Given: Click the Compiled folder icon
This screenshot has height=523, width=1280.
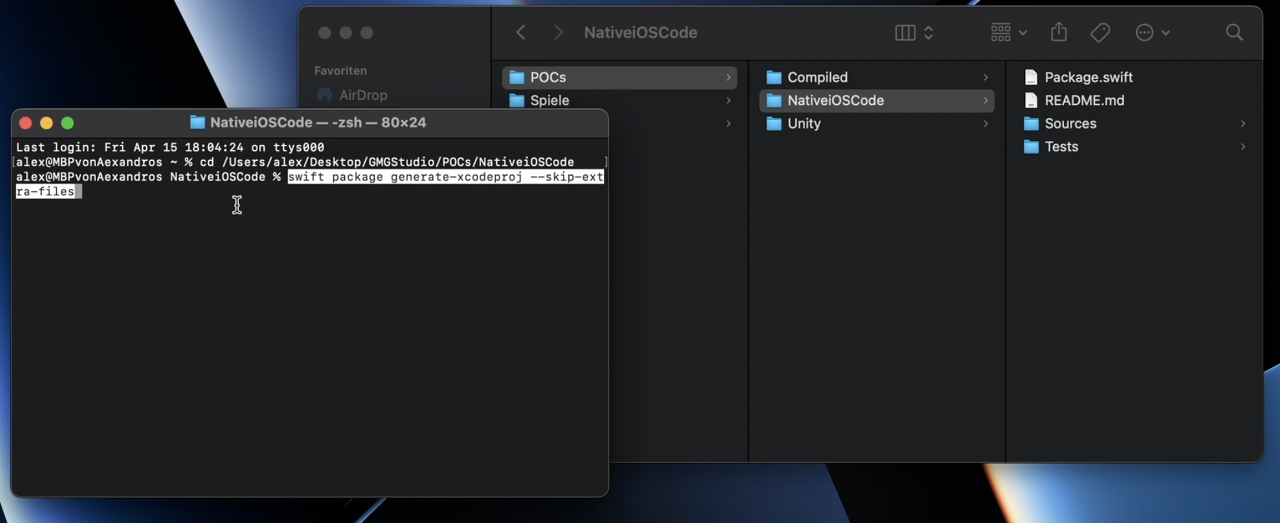Looking at the screenshot, I should 773,77.
